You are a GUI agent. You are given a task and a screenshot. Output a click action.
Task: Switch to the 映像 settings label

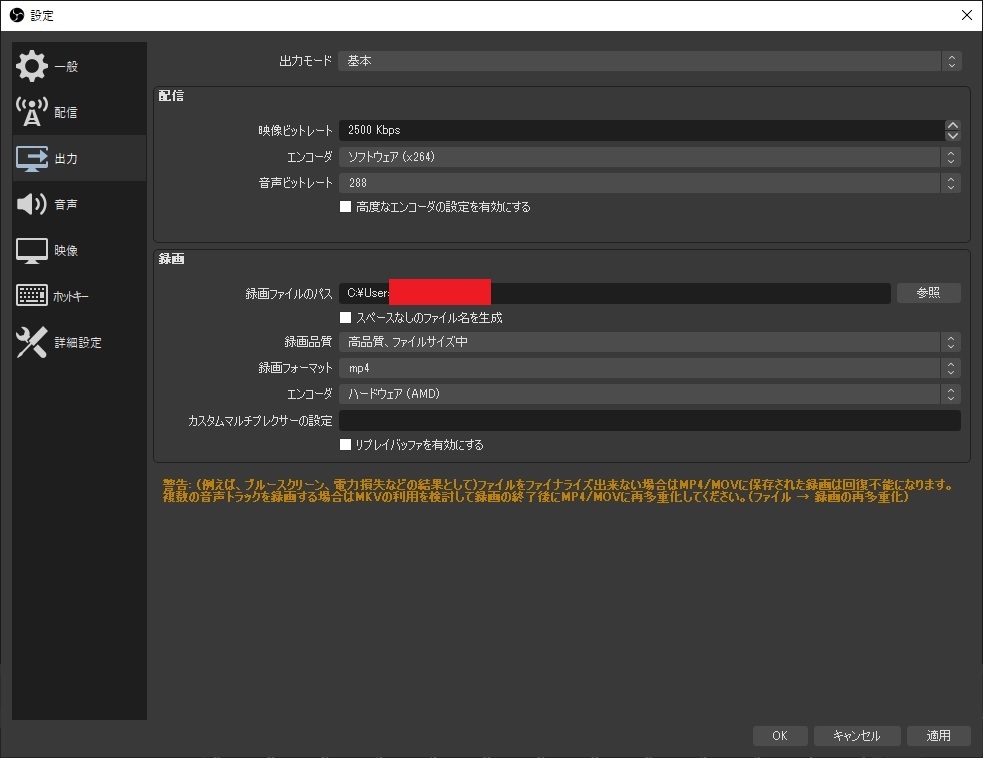66,250
